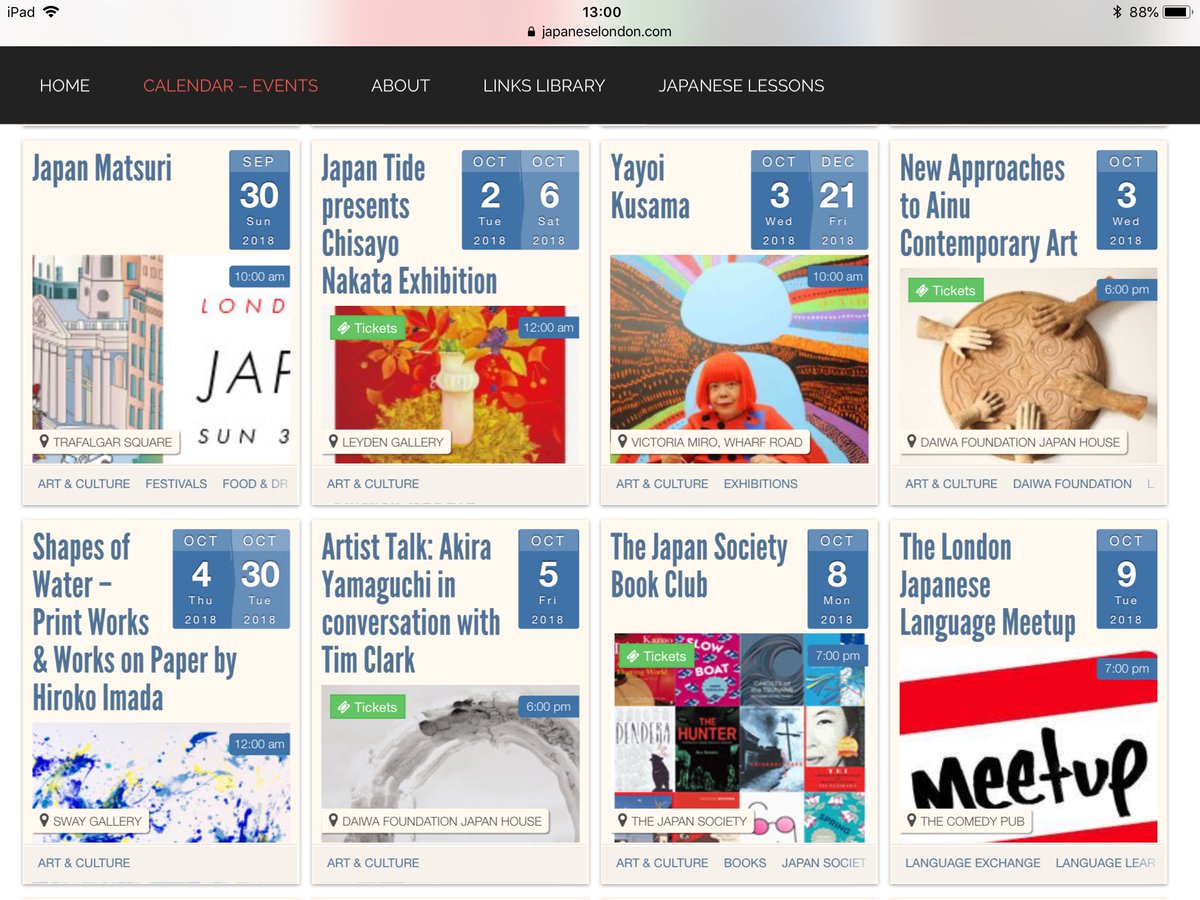The image size is (1200, 900).
Task: Click the OCT 5 Fri date badge
Action: pyautogui.click(x=548, y=579)
